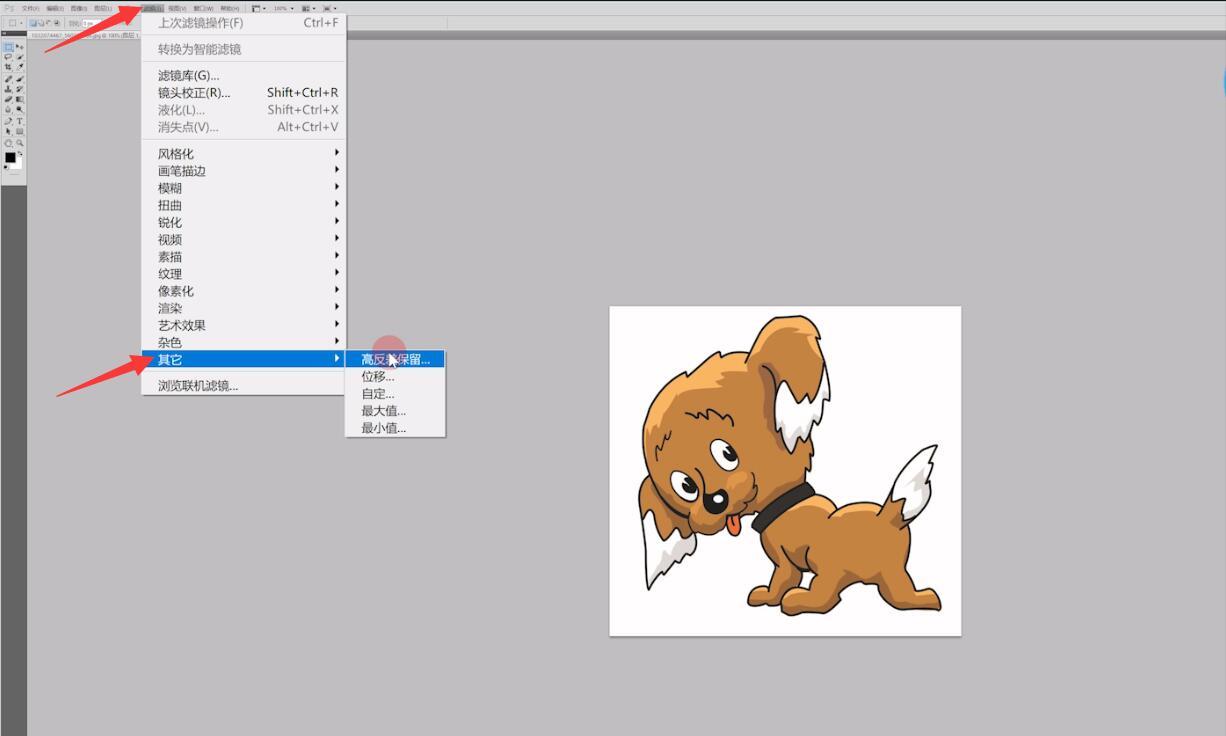Choose 高反差保留 from the submenu

click(x=395, y=360)
